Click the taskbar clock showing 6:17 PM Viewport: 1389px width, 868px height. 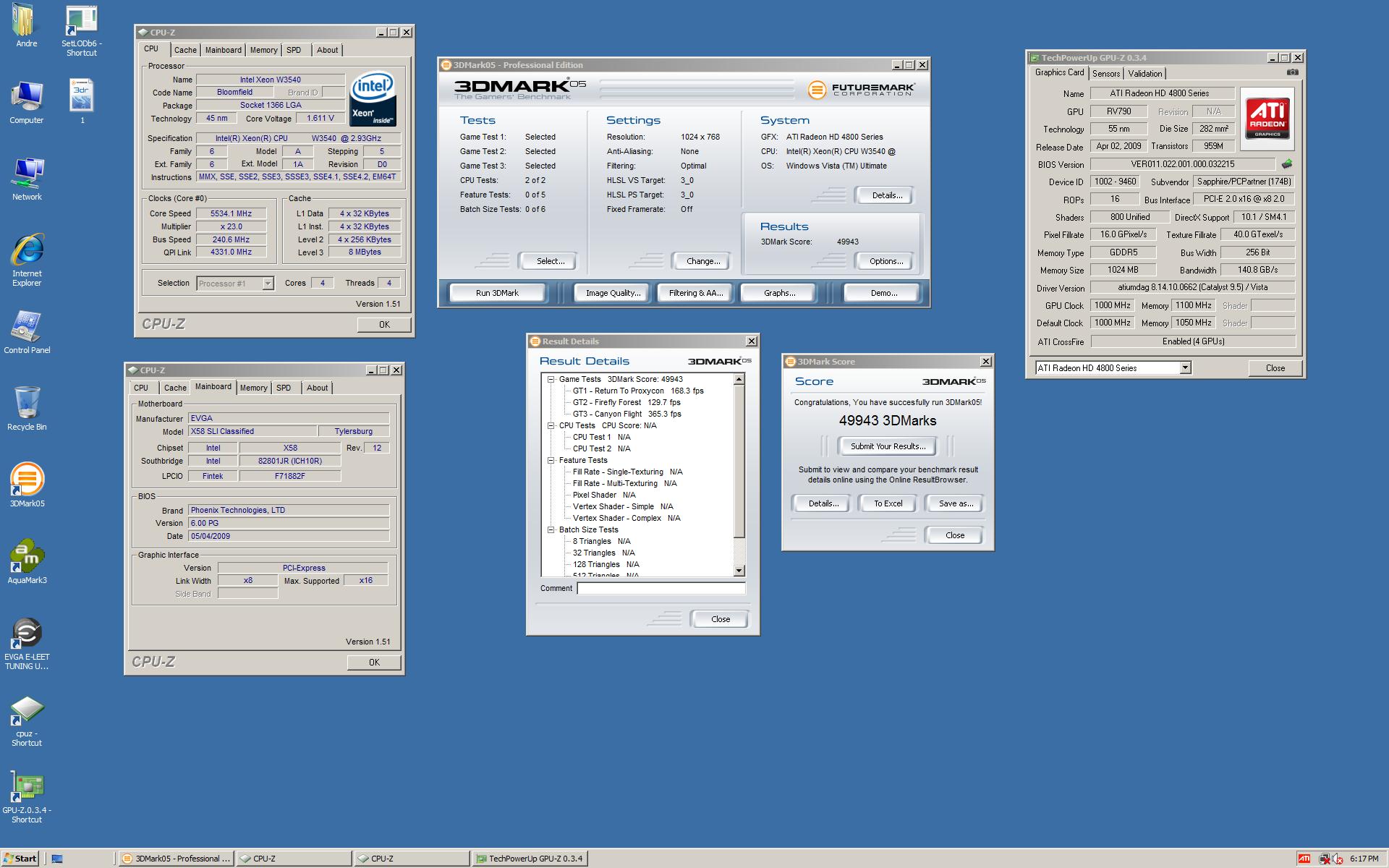(1364, 859)
